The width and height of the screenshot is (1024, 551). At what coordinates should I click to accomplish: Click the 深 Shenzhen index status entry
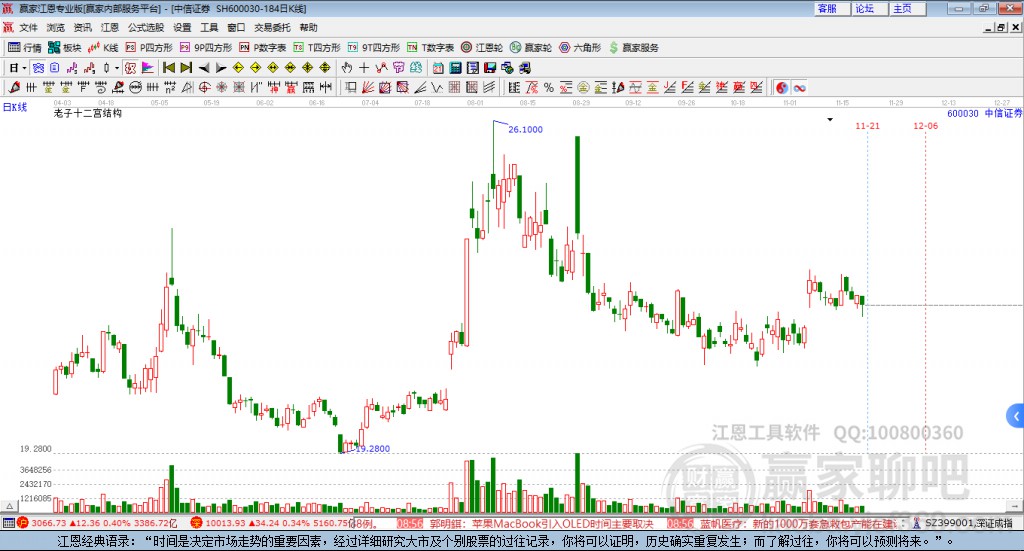coord(271,523)
